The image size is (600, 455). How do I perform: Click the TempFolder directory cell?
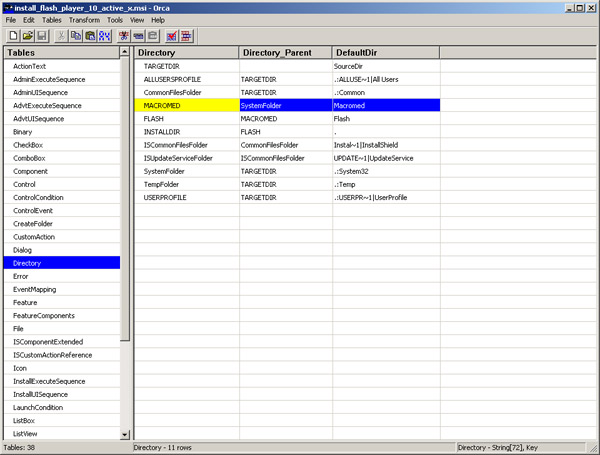coord(187,184)
